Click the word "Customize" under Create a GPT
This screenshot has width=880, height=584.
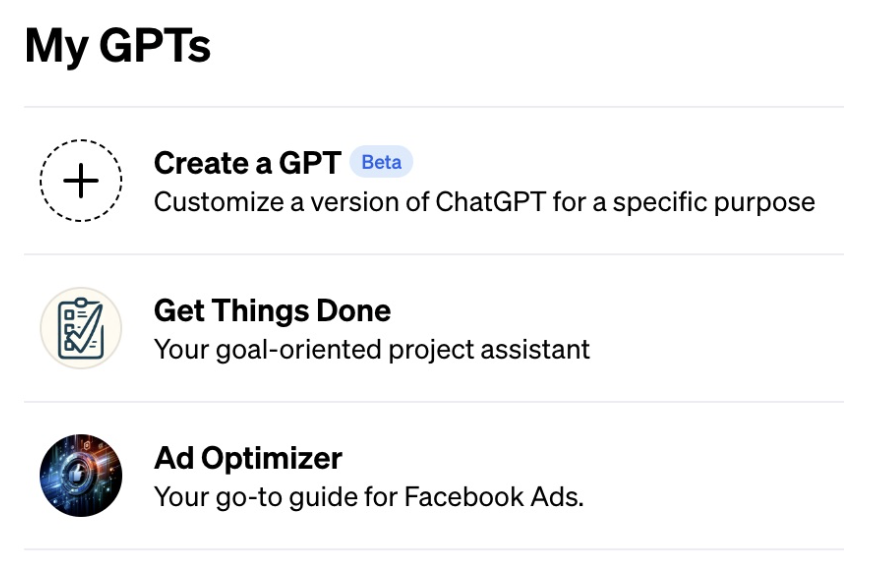[x=212, y=202]
